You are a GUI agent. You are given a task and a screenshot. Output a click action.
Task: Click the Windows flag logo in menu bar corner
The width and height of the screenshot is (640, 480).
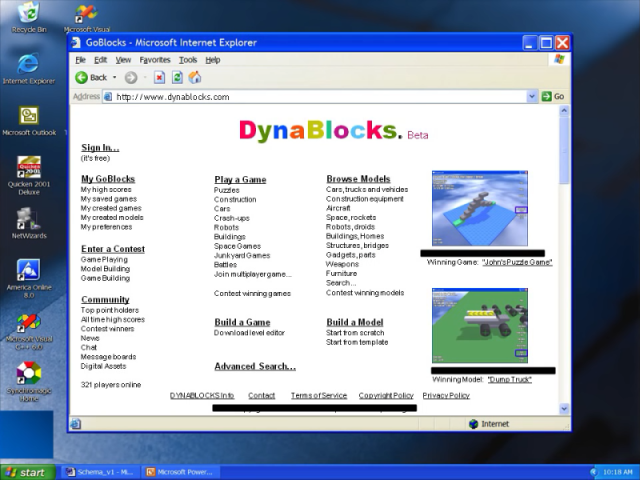click(x=559, y=60)
